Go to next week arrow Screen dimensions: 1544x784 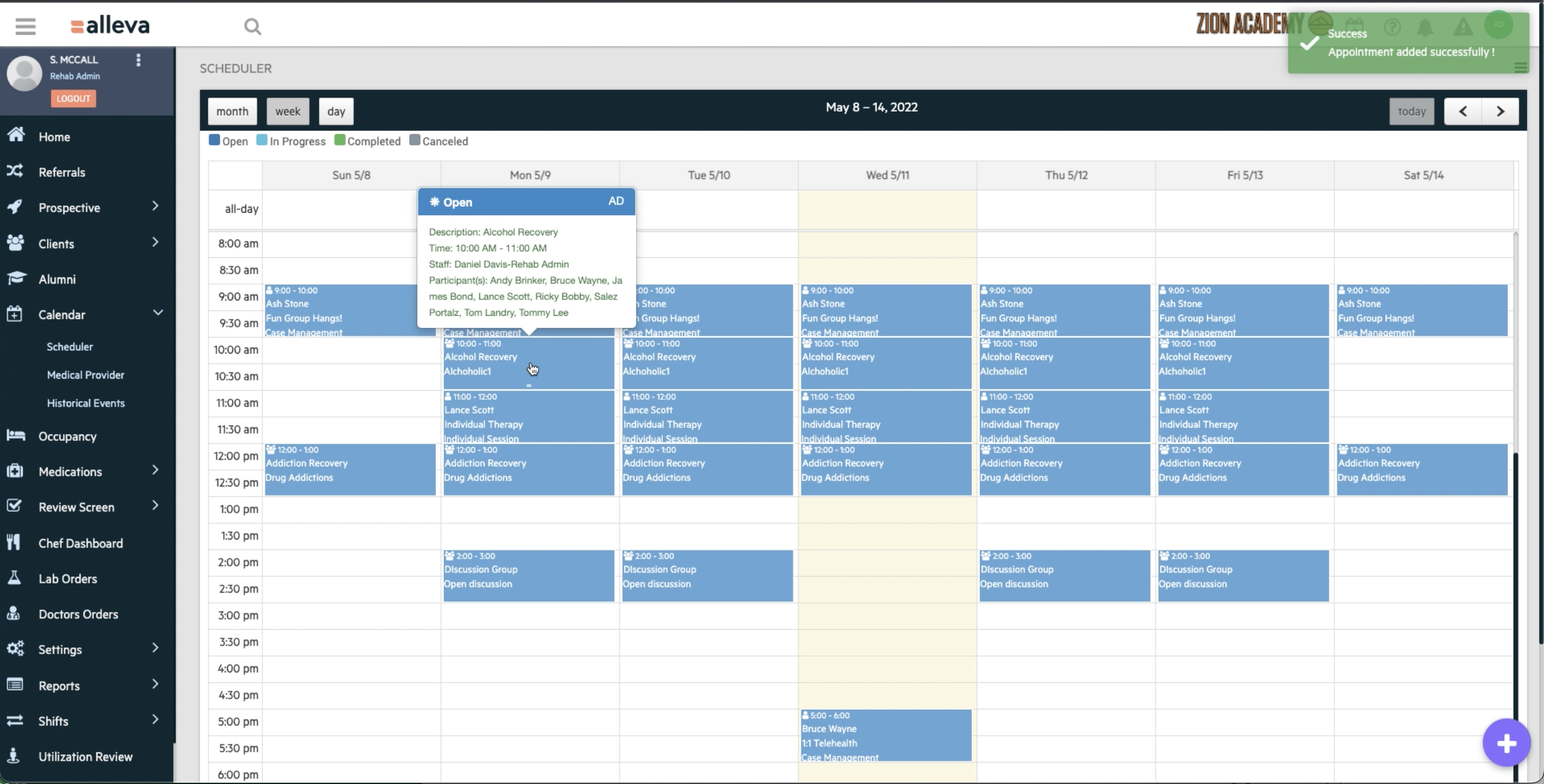pos(1500,112)
